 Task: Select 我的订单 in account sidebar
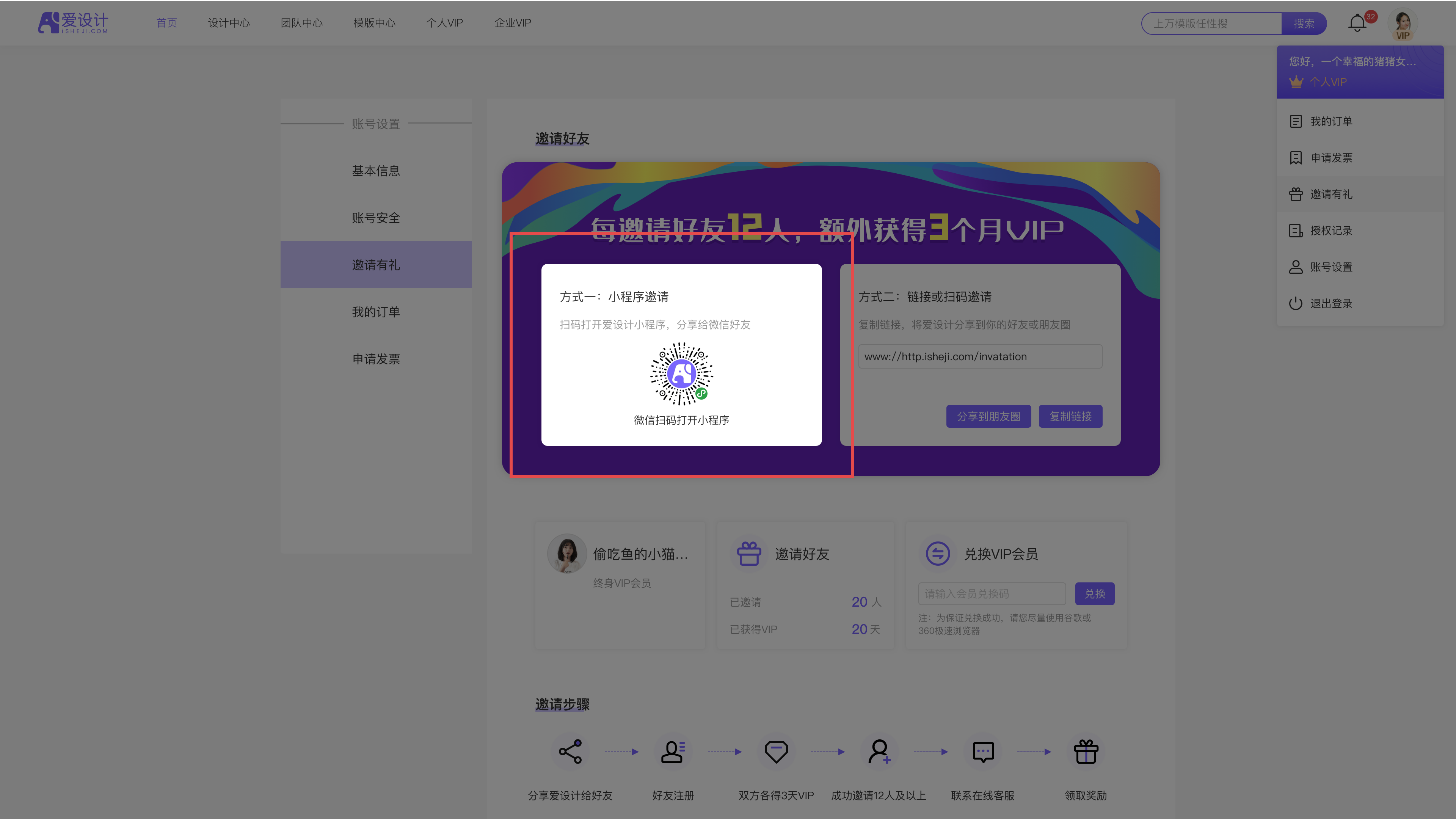tap(376, 311)
